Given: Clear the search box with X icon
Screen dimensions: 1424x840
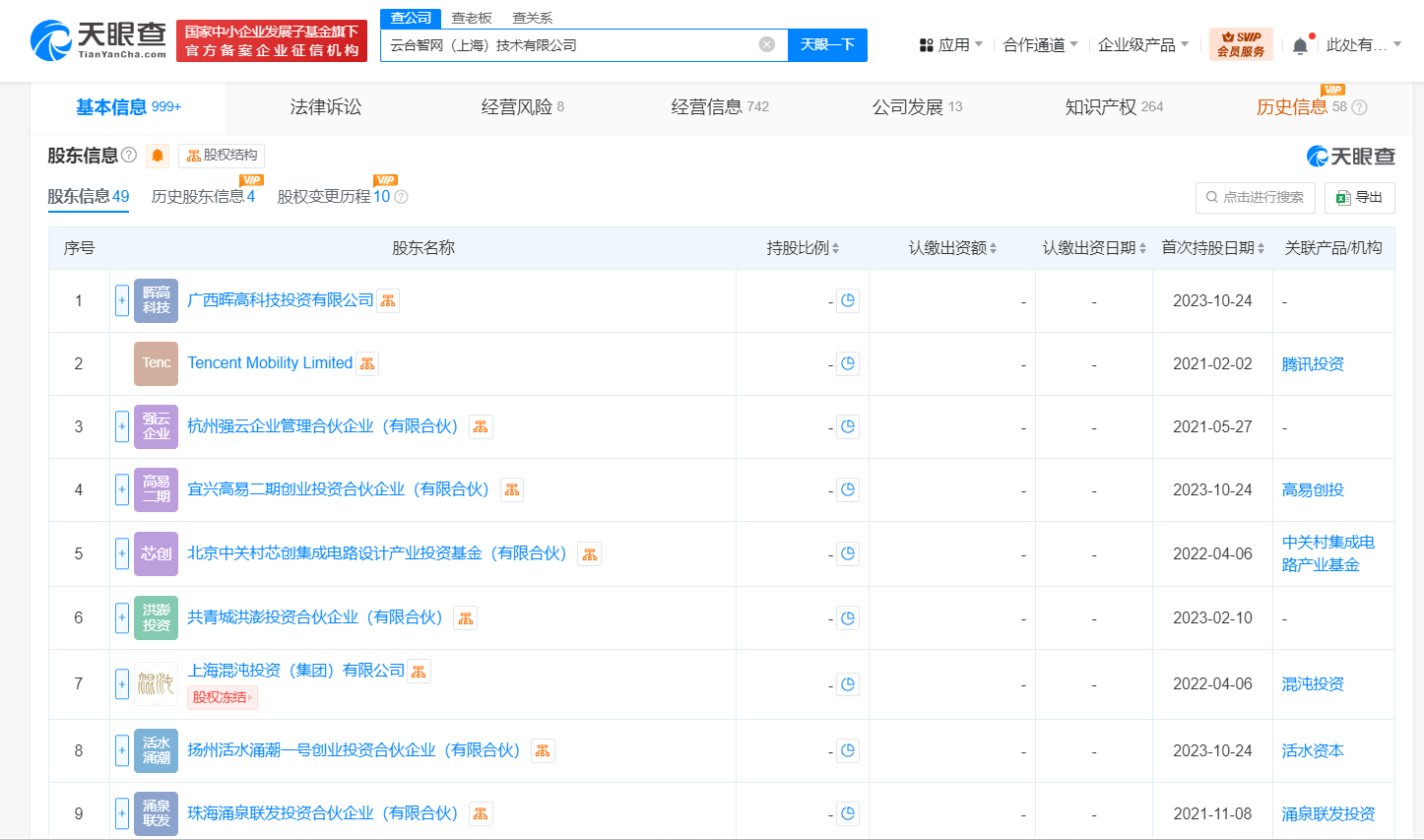Looking at the screenshot, I should pyautogui.click(x=767, y=44).
